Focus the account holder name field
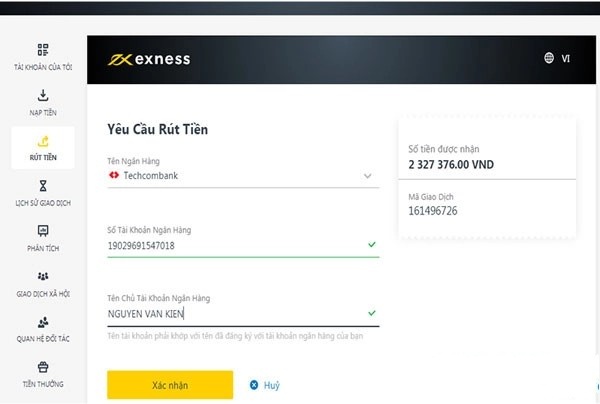Viewport: 600px width, 404px height. pos(243,314)
